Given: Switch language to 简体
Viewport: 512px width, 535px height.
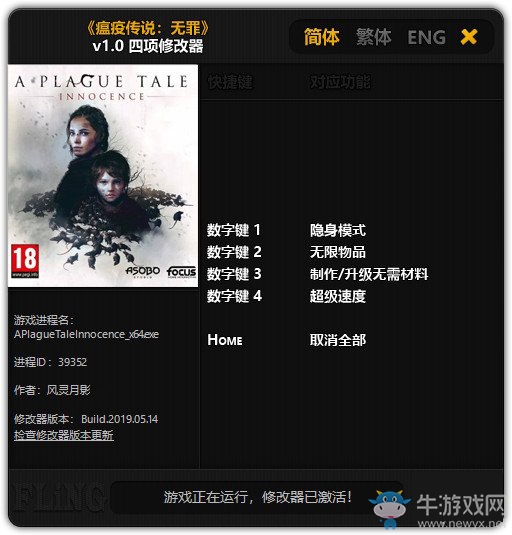Looking at the screenshot, I should point(321,37).
